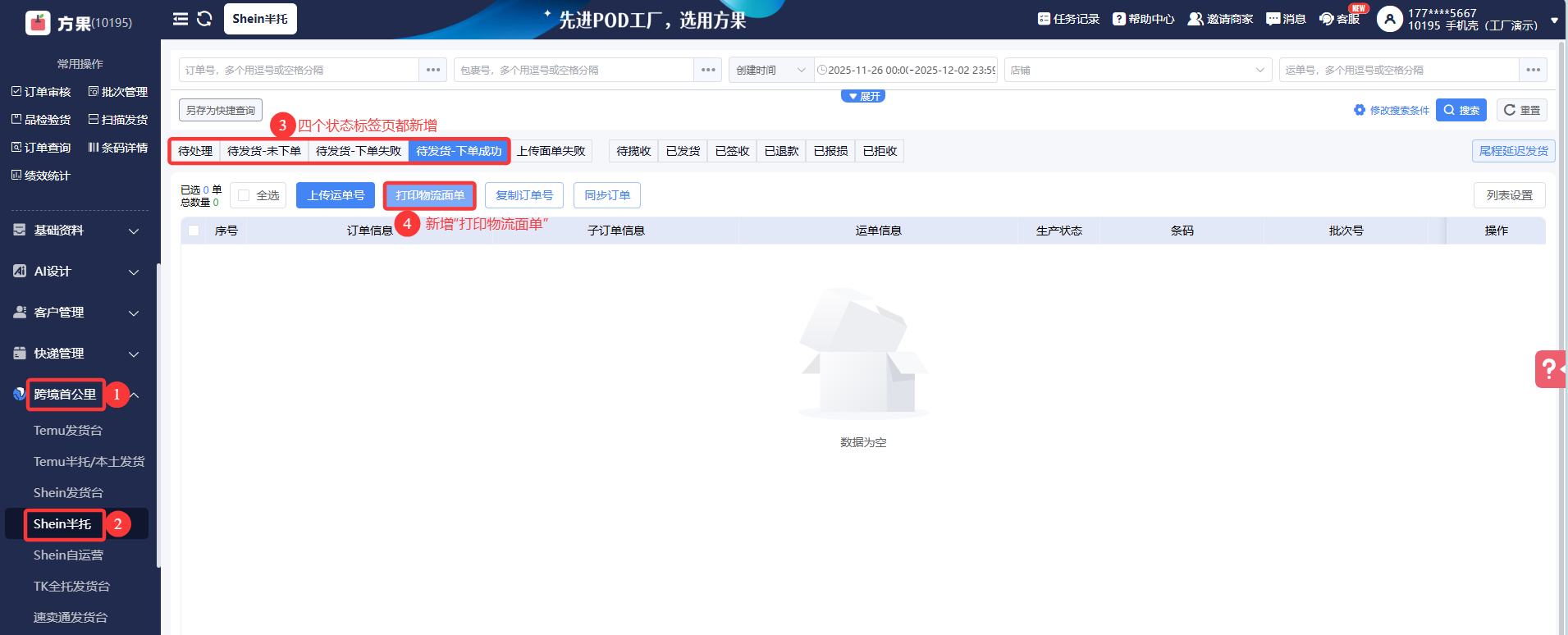Expand the 基础资料 menu
1568x635 pixels.
click(76, 231)
